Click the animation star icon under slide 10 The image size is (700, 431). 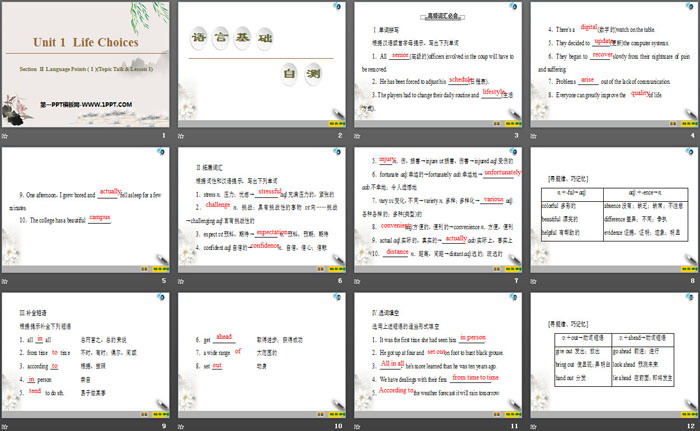181,427
